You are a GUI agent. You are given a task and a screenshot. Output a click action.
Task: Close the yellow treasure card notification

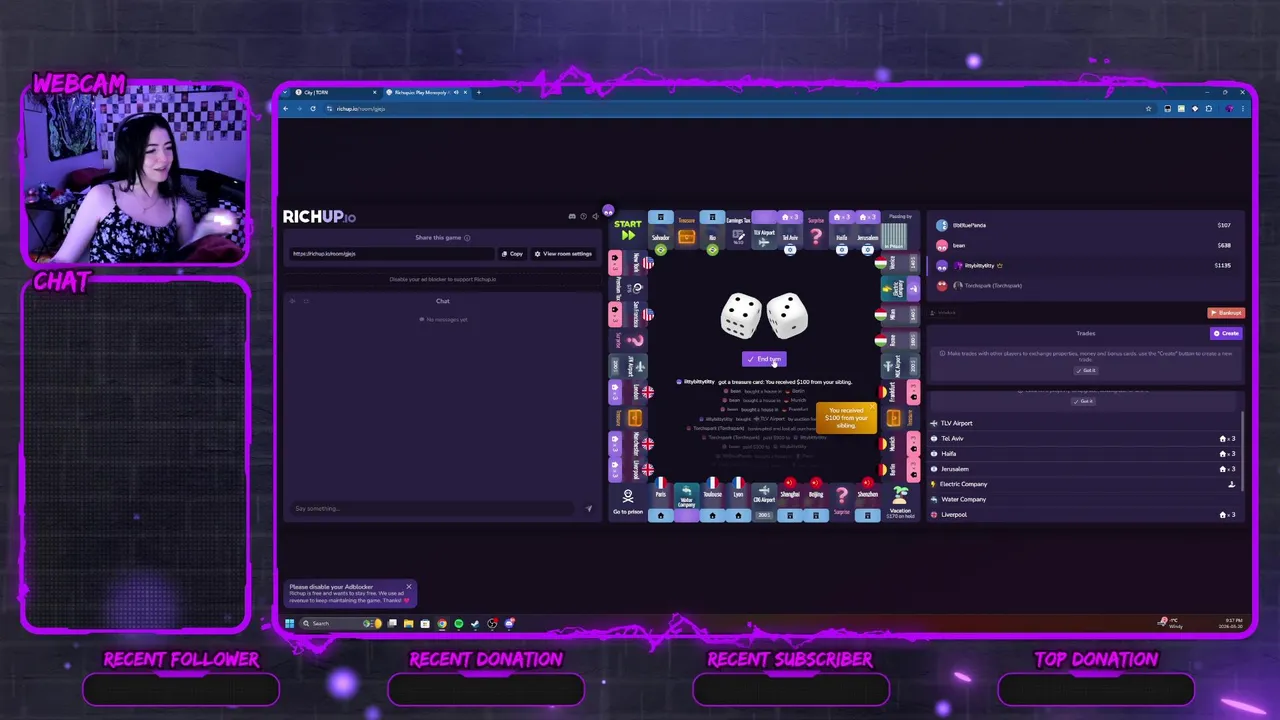pyautogui.click(x=872, y=406)
